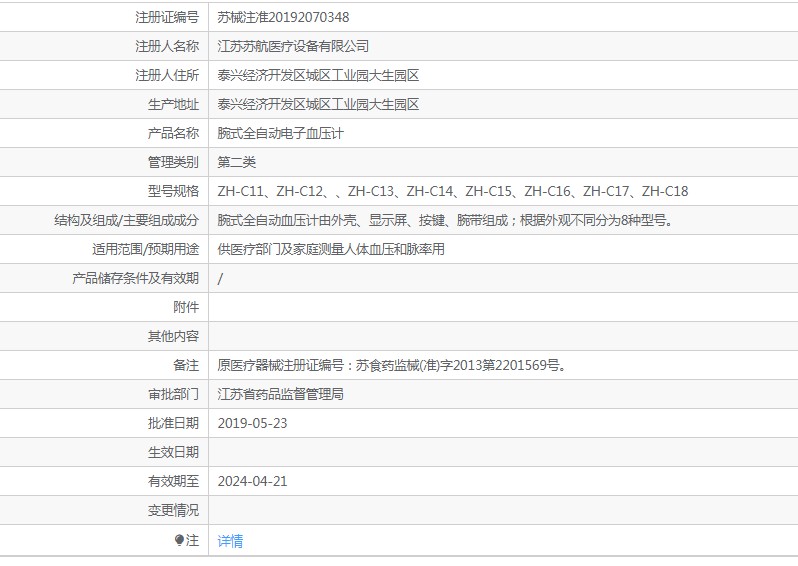798x566 pixels.
Task: Click the 生效日期 label
Action: click(173, 452)
